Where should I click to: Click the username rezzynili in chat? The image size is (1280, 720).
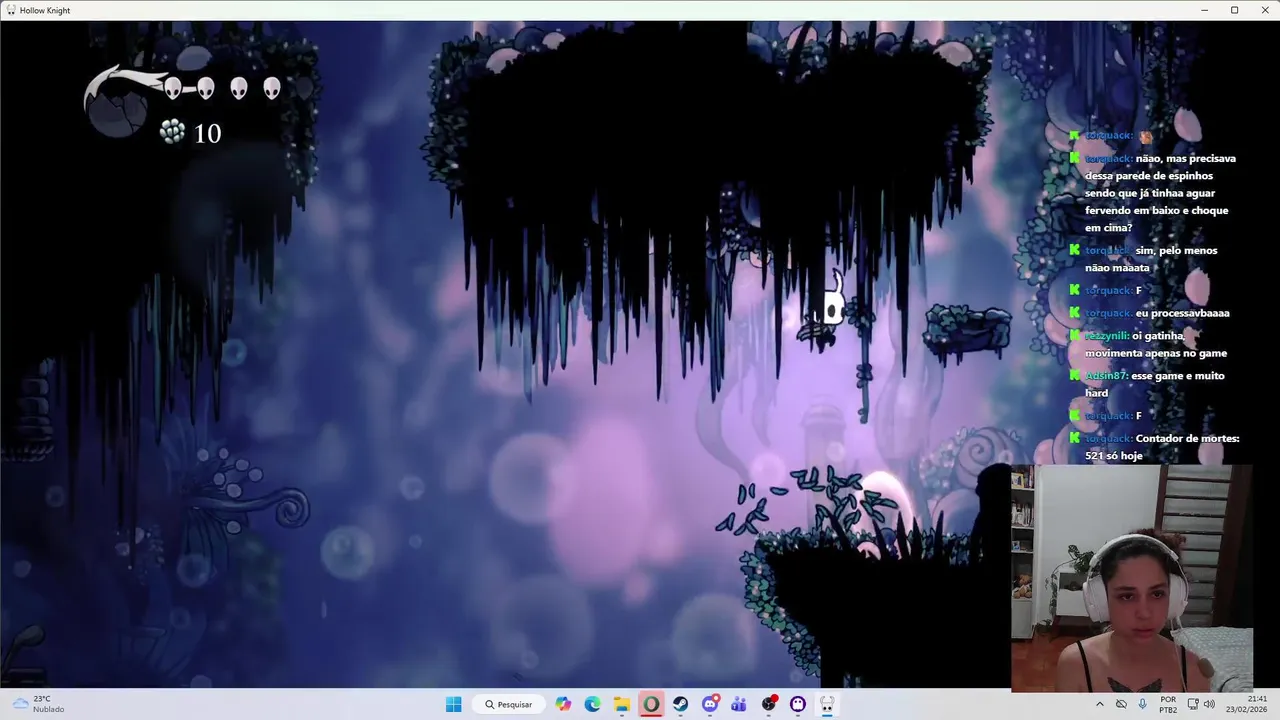pos(1107,336)
